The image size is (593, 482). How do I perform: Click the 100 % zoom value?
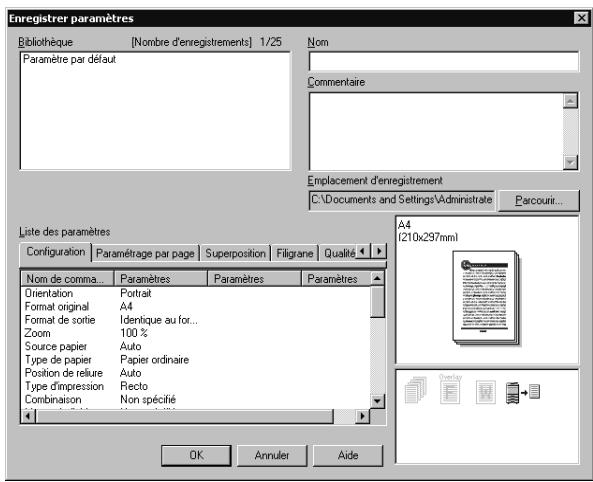click(x=134, y=333)
